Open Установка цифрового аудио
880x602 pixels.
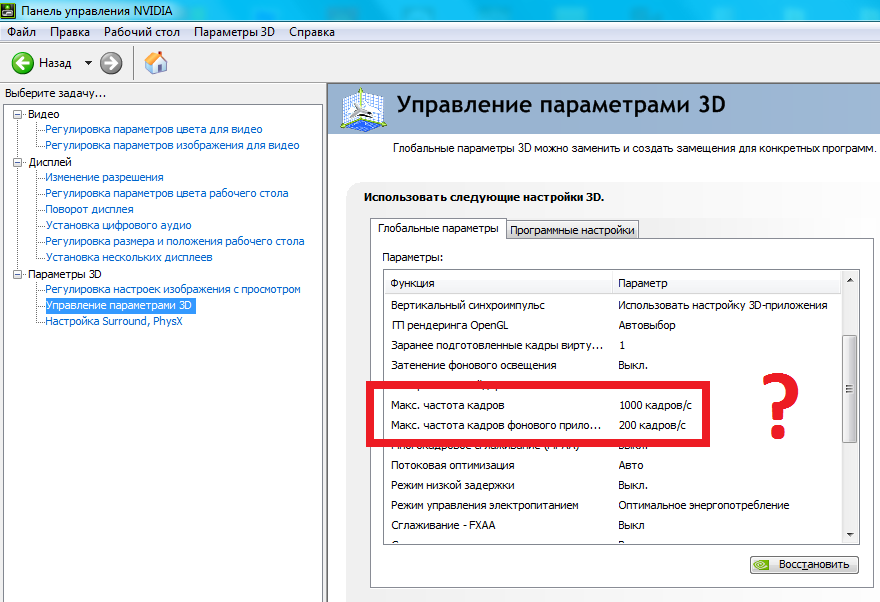[118, 225]
